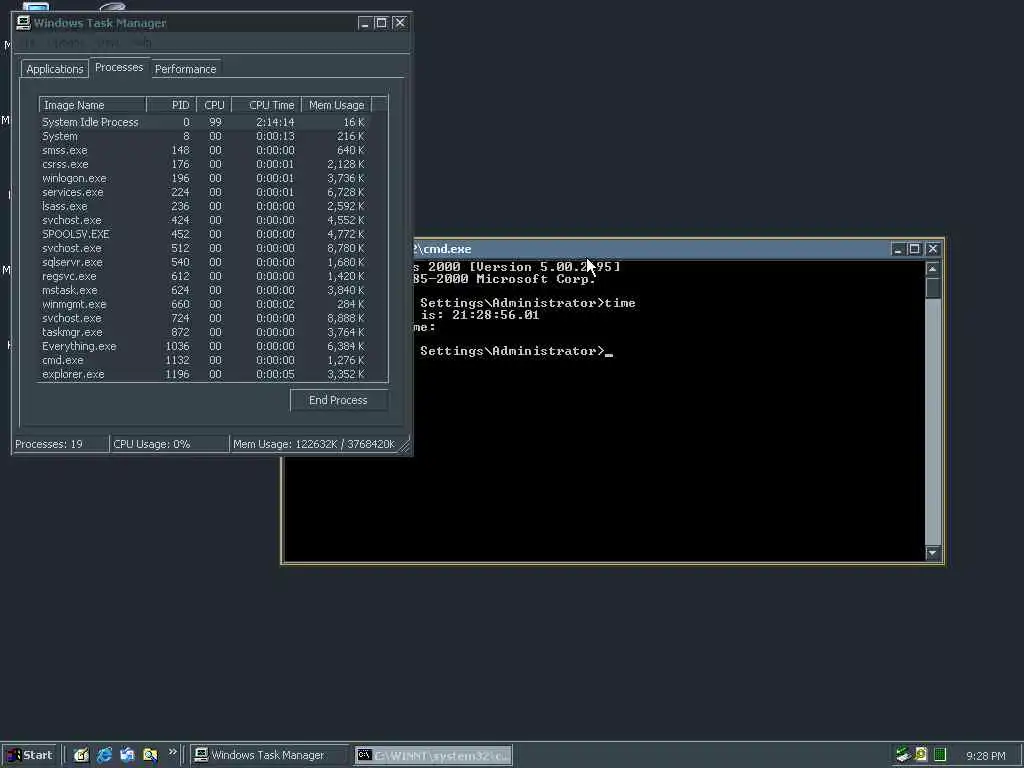Open the Help menu in Task Manager

tap(142, 43)
